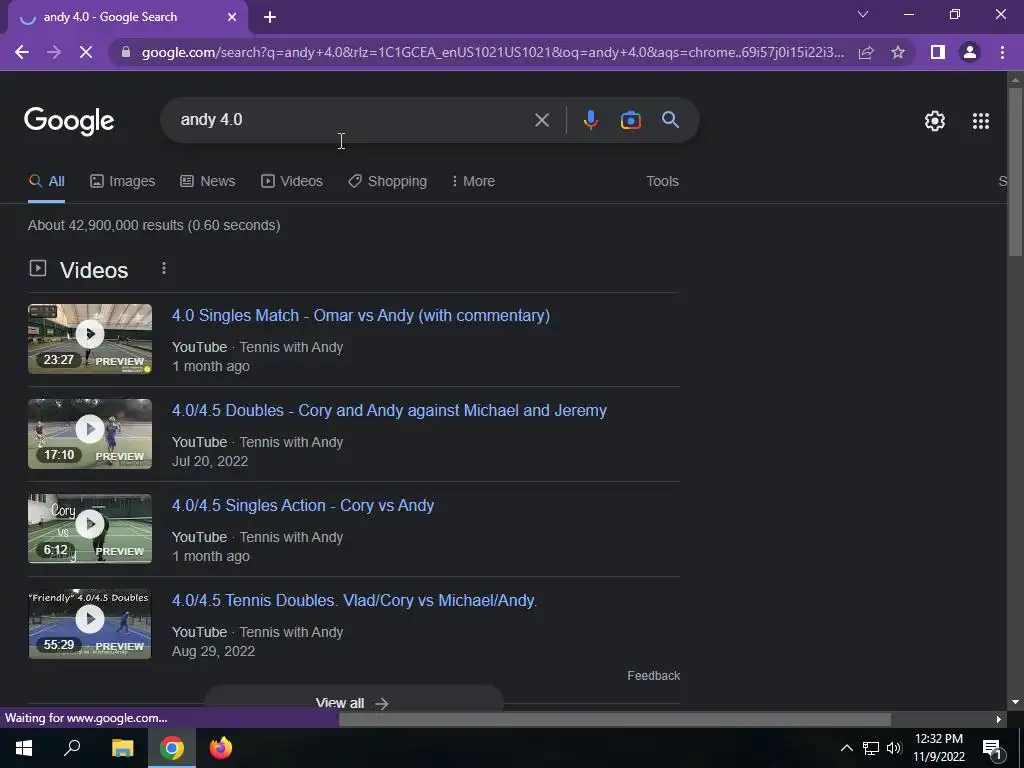Share this page via the share icon

pos(866,52)
